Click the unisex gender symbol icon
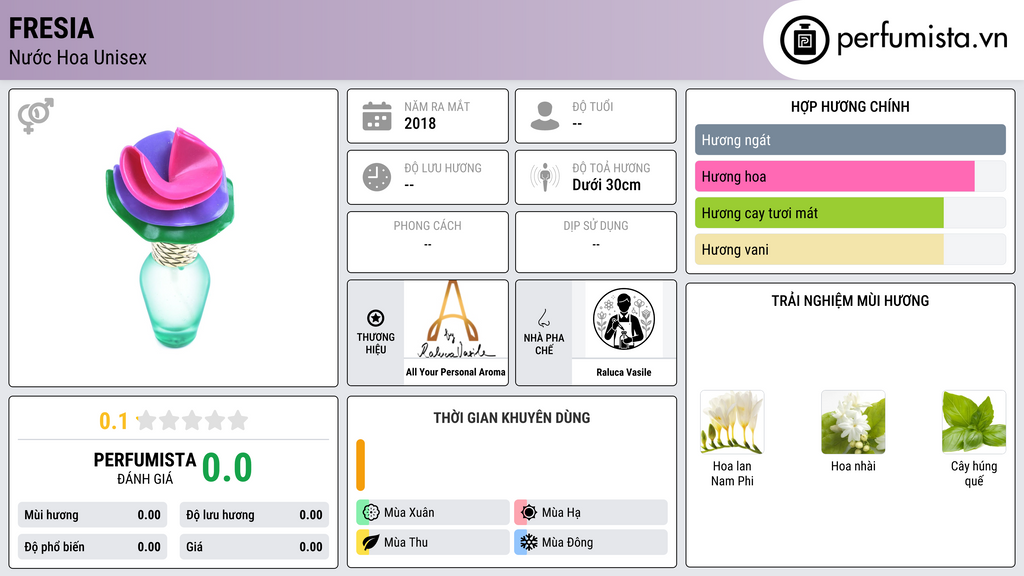 tap(36, 116)
